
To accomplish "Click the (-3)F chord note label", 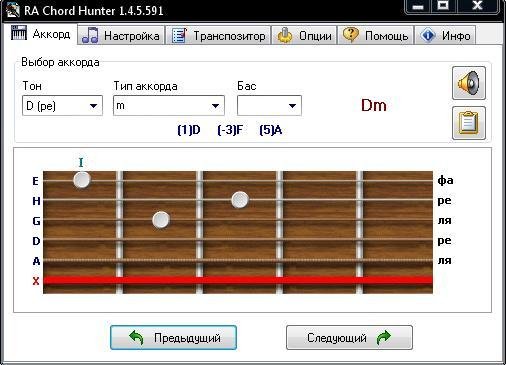I will click(230, 130).
